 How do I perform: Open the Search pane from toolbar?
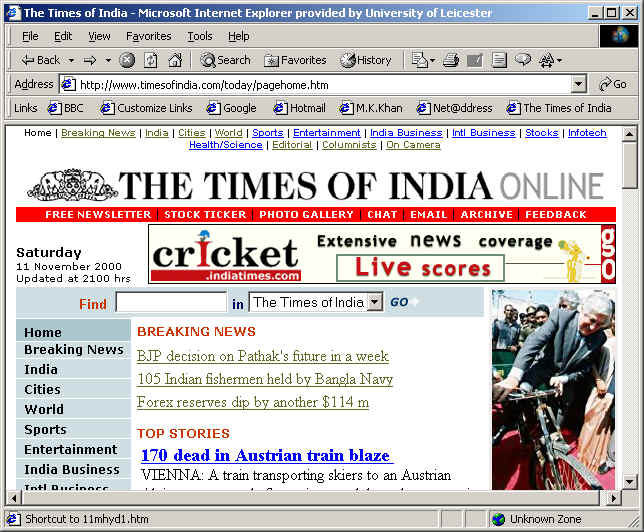[x=225, y=60]
